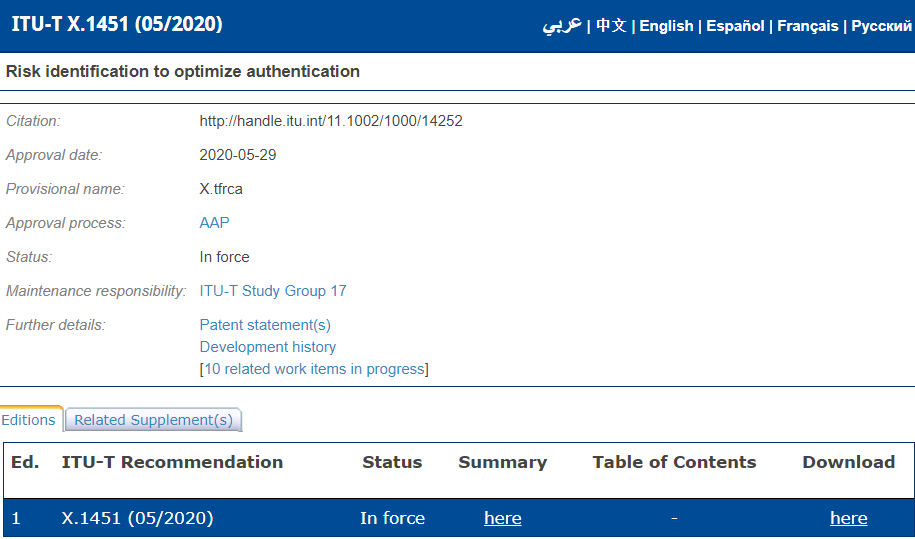Switch the page language to Chinese

[x=611, y=26]
